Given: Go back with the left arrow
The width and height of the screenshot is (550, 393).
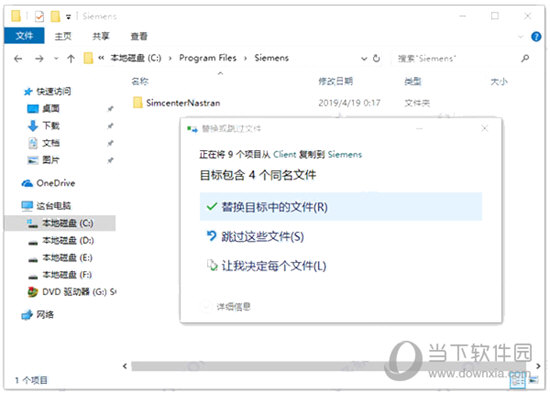Looking at the screenshot, I should pyautogui.click(x=18, y=58).
